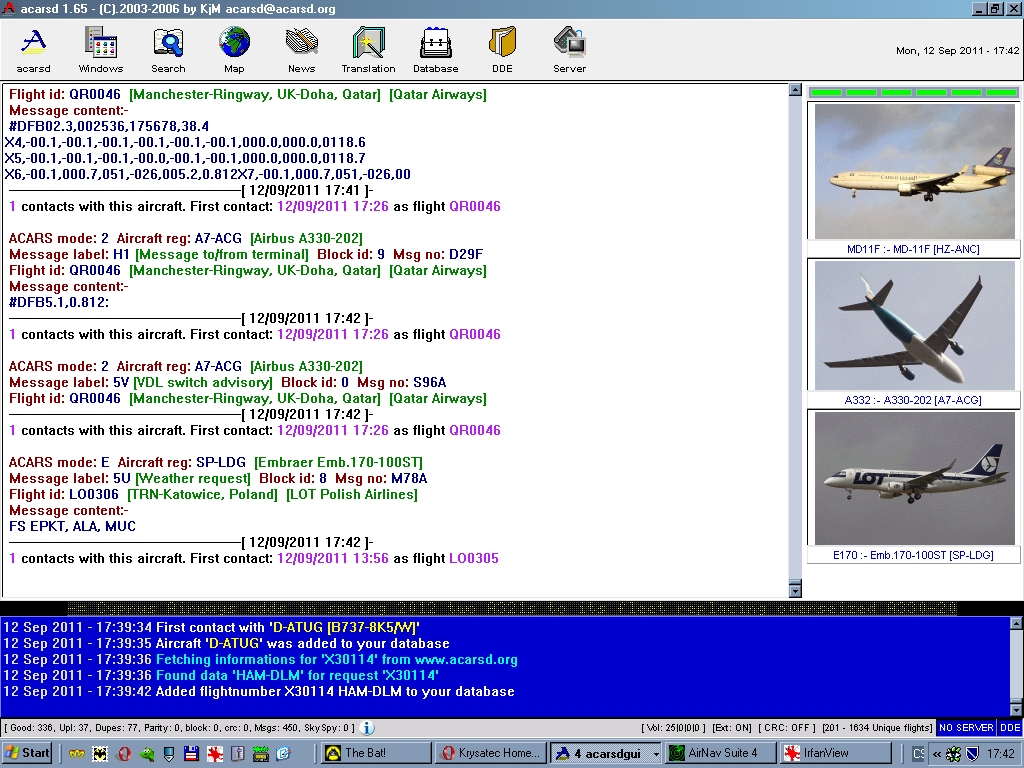Open the Database toolbar item

(x=436, y=50)
